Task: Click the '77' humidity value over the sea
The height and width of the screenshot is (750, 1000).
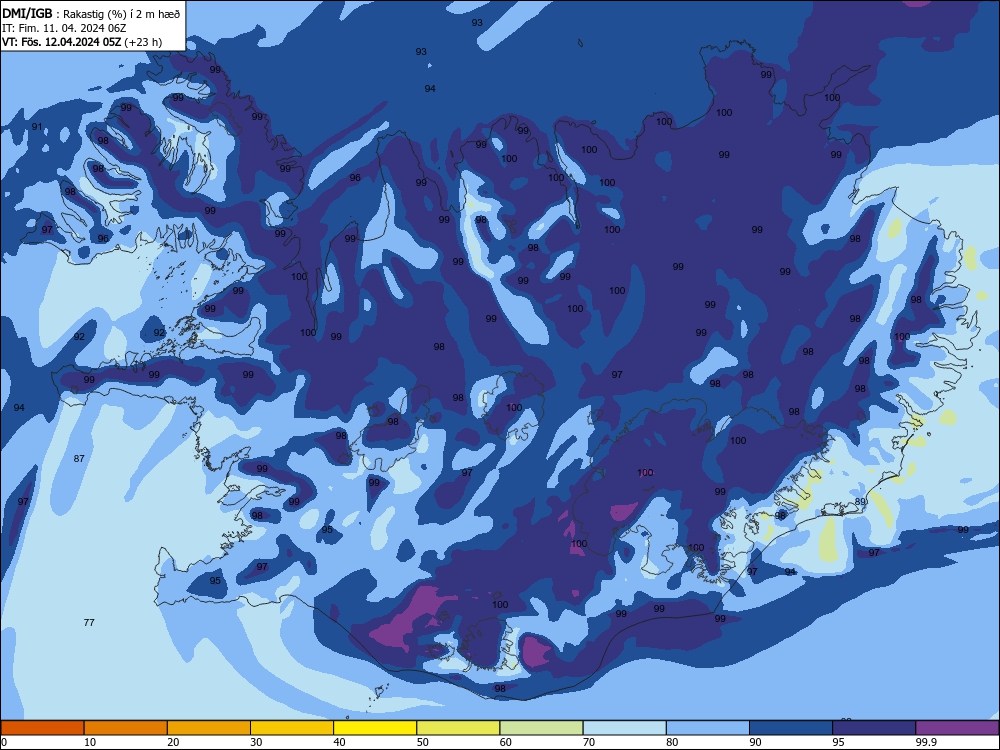Action: tap(89, 622)
